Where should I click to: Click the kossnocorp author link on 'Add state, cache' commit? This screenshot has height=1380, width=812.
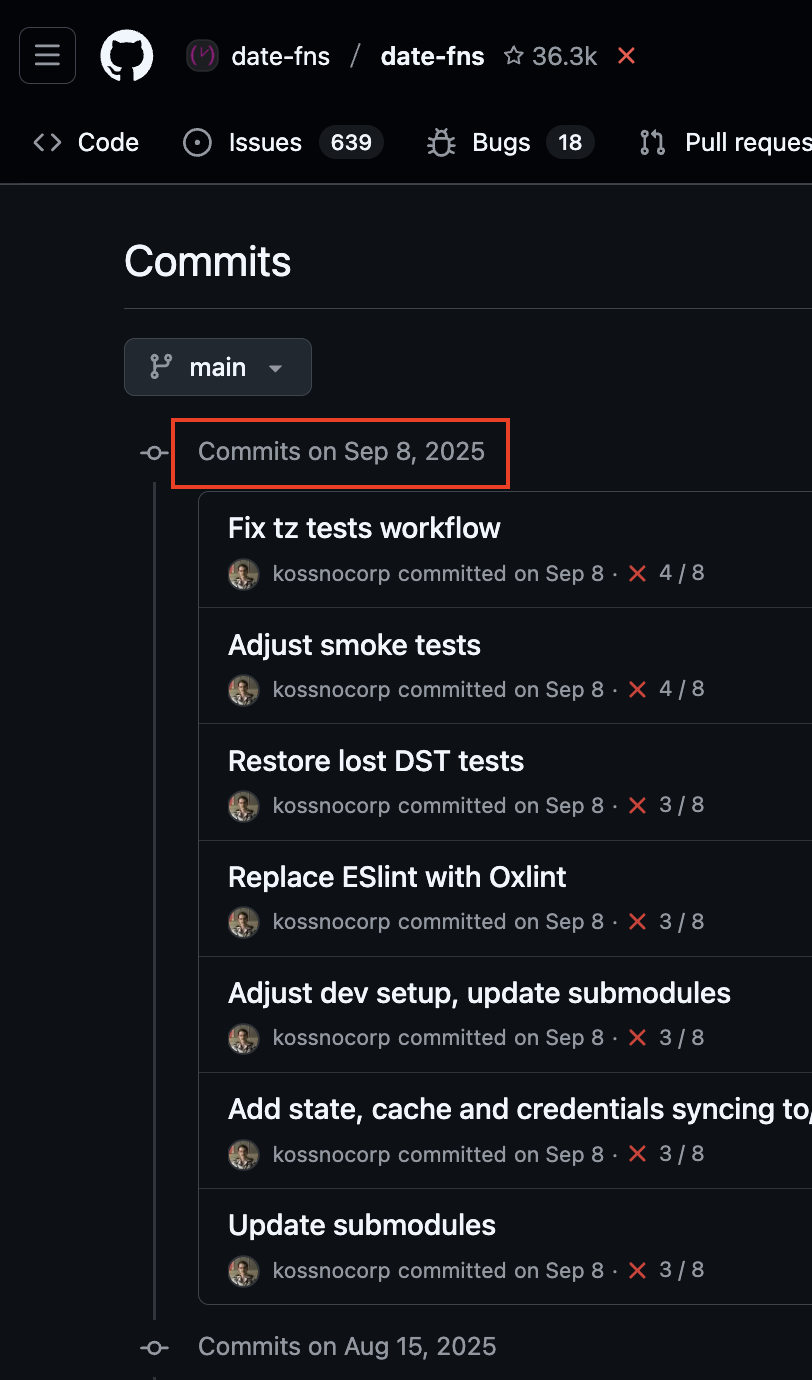331,1154
